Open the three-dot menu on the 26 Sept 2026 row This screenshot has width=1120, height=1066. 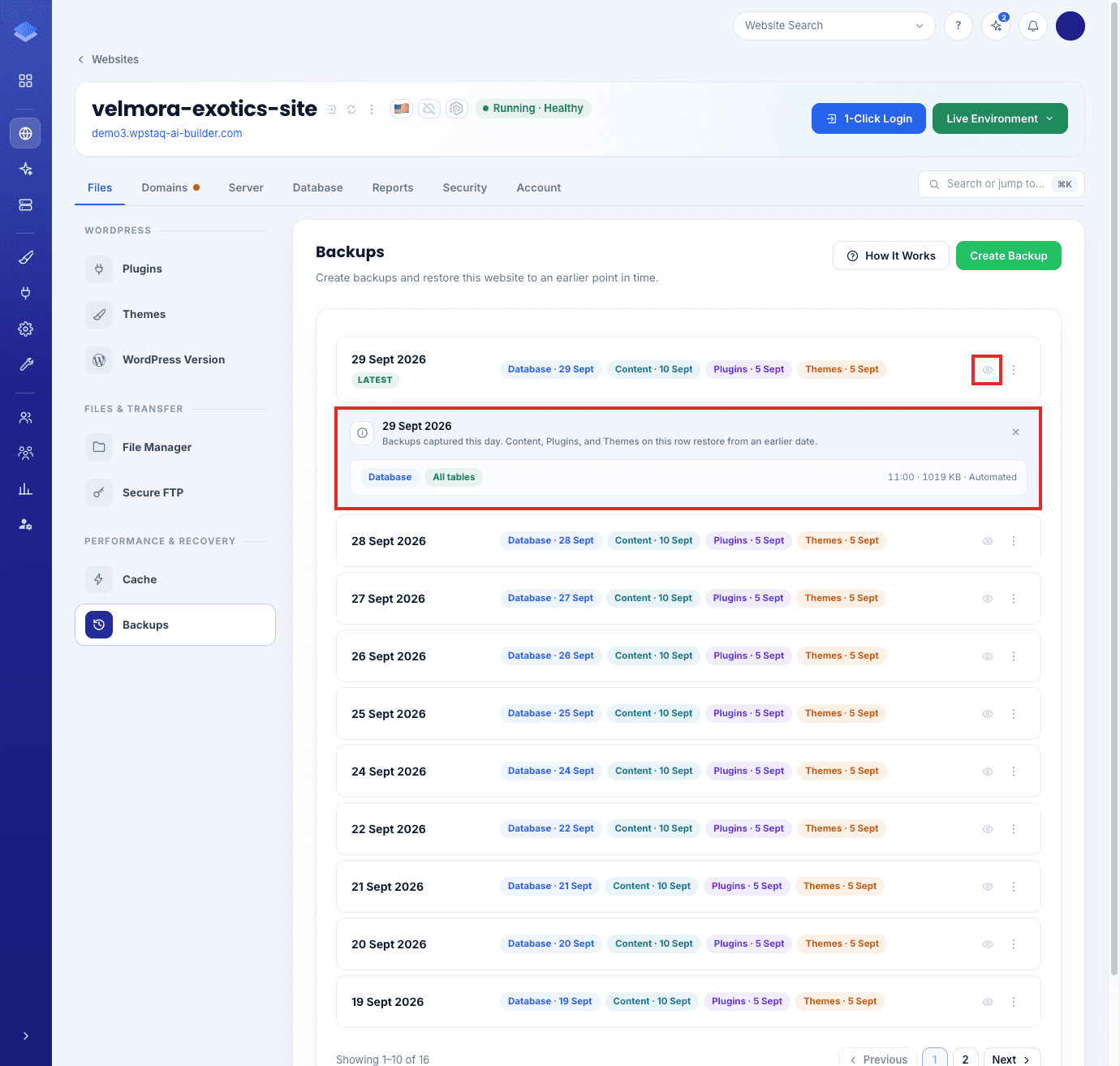1014,656
